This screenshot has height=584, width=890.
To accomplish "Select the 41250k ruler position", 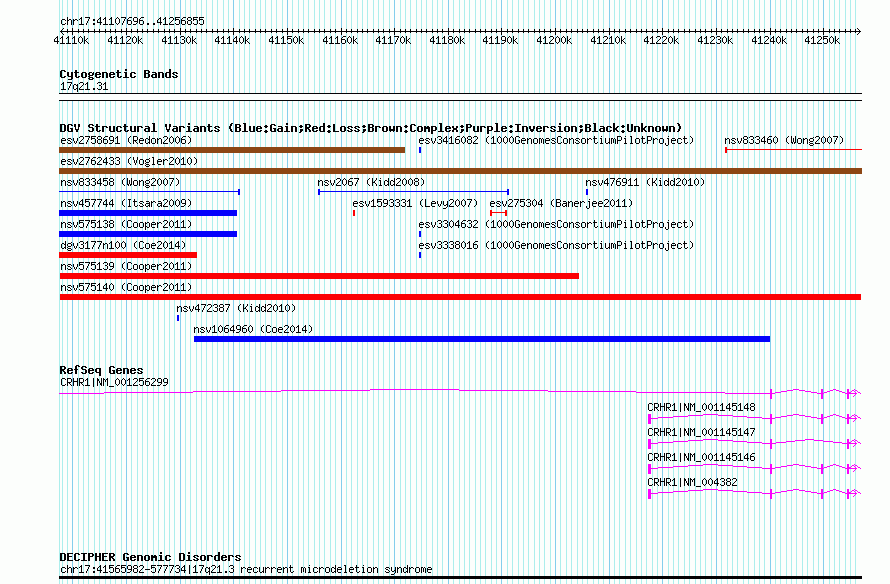I will pyautogui.click(x=822, y=40).
